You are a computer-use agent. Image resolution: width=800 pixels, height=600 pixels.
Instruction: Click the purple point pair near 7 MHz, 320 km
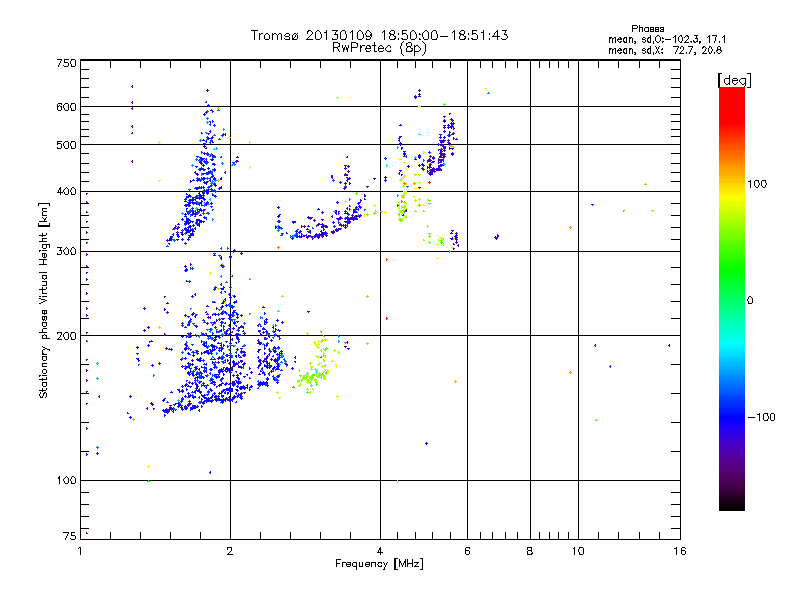click(x=496, y=237)
